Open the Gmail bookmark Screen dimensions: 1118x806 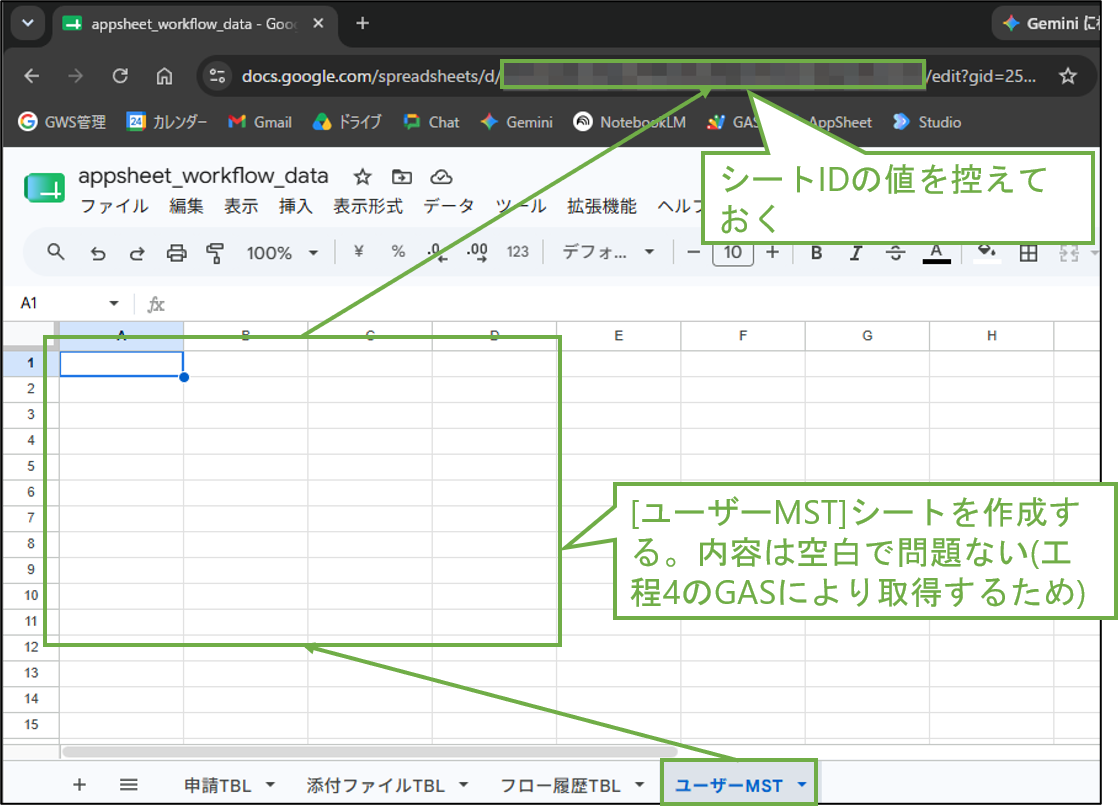pyautogui.click(x=260, y=122)
